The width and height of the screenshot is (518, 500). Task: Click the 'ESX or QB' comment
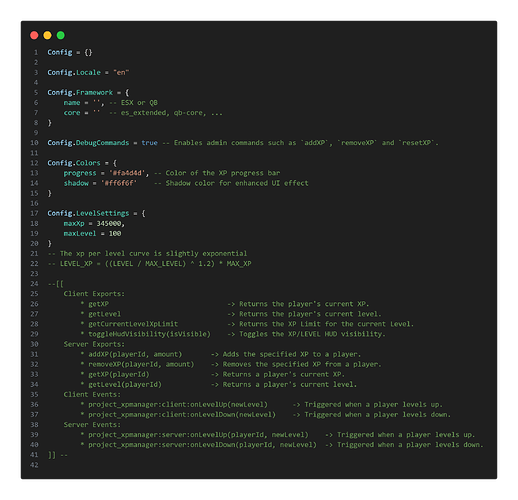click(x=139, y=103)
